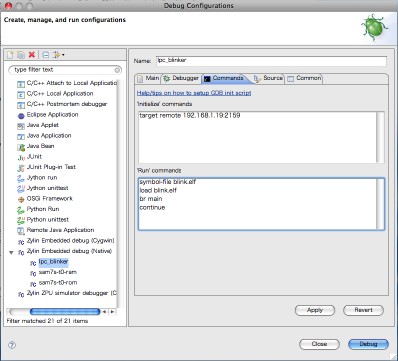Select C/C++ Attach to Local Application
The height and width of the screenshot is (361, 398).
click(x=71, y=83)
